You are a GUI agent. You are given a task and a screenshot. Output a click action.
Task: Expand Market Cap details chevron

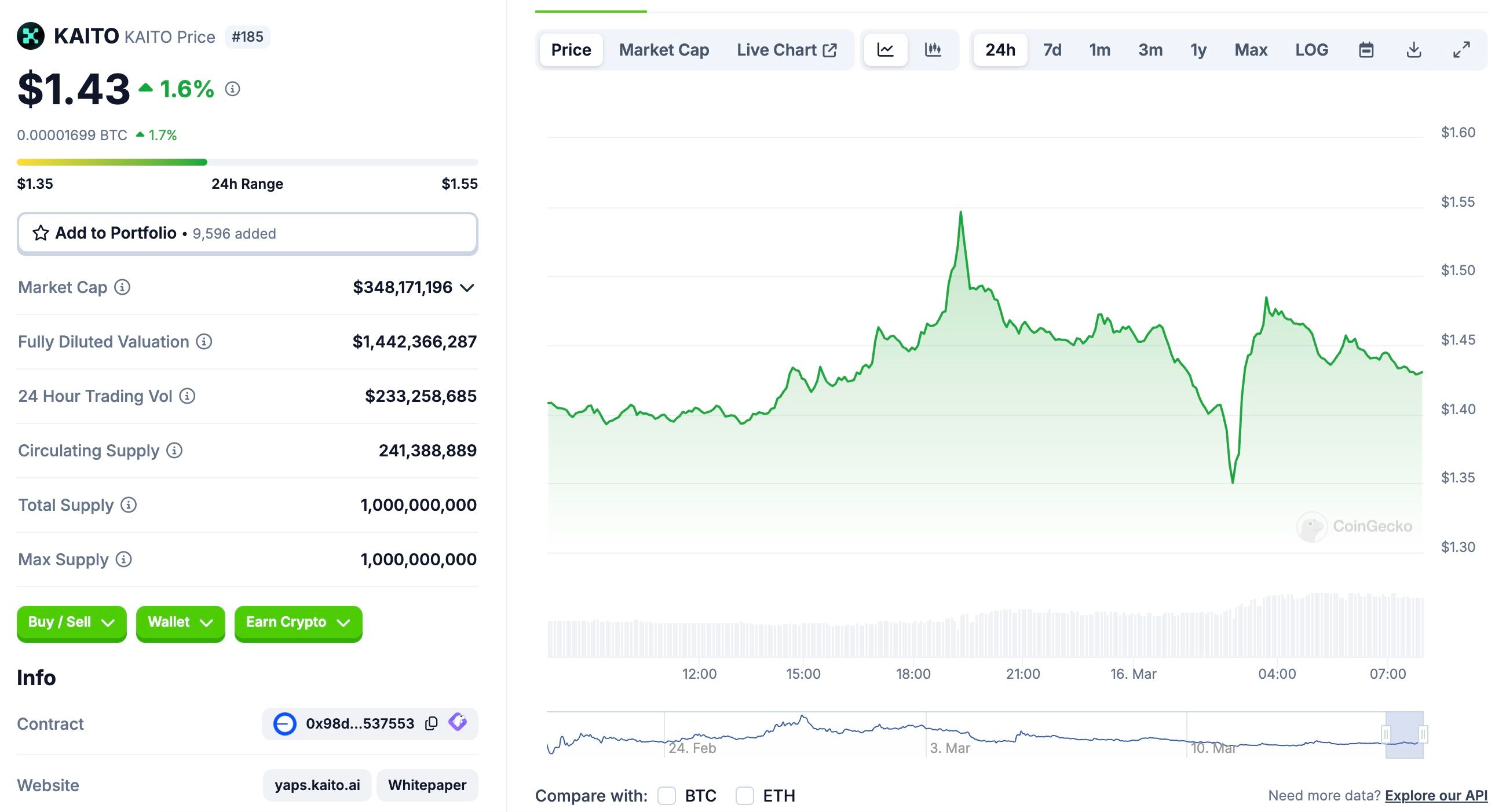(466, 288)
